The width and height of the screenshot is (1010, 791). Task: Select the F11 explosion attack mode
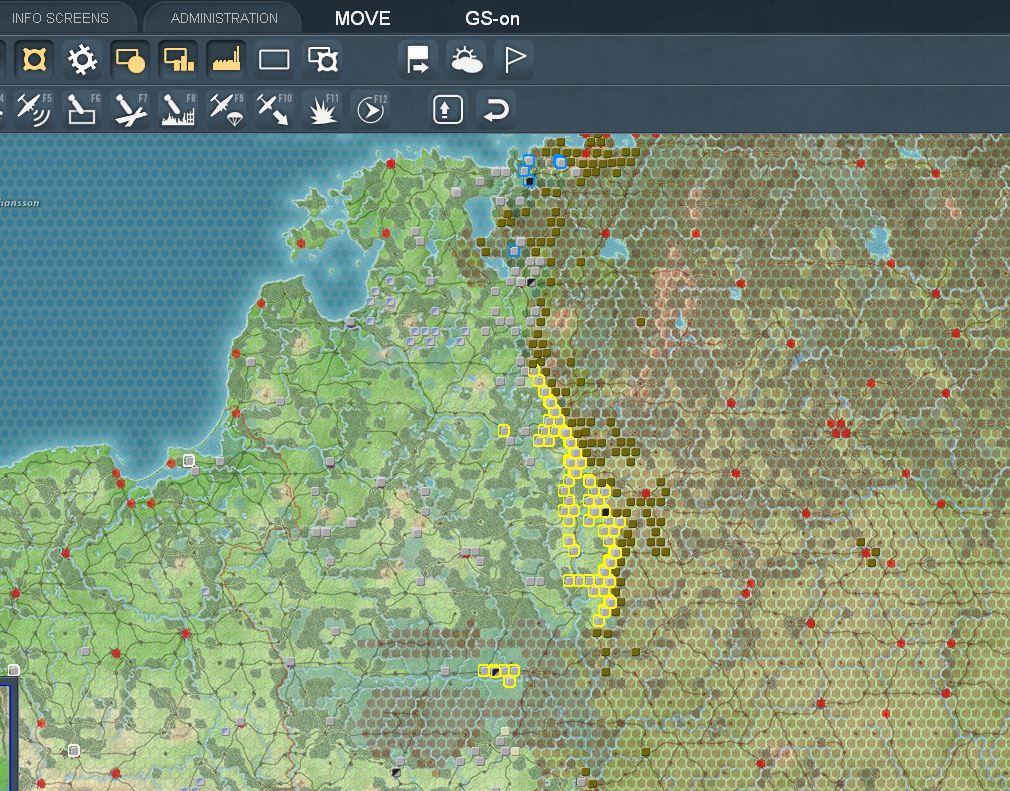322,110
